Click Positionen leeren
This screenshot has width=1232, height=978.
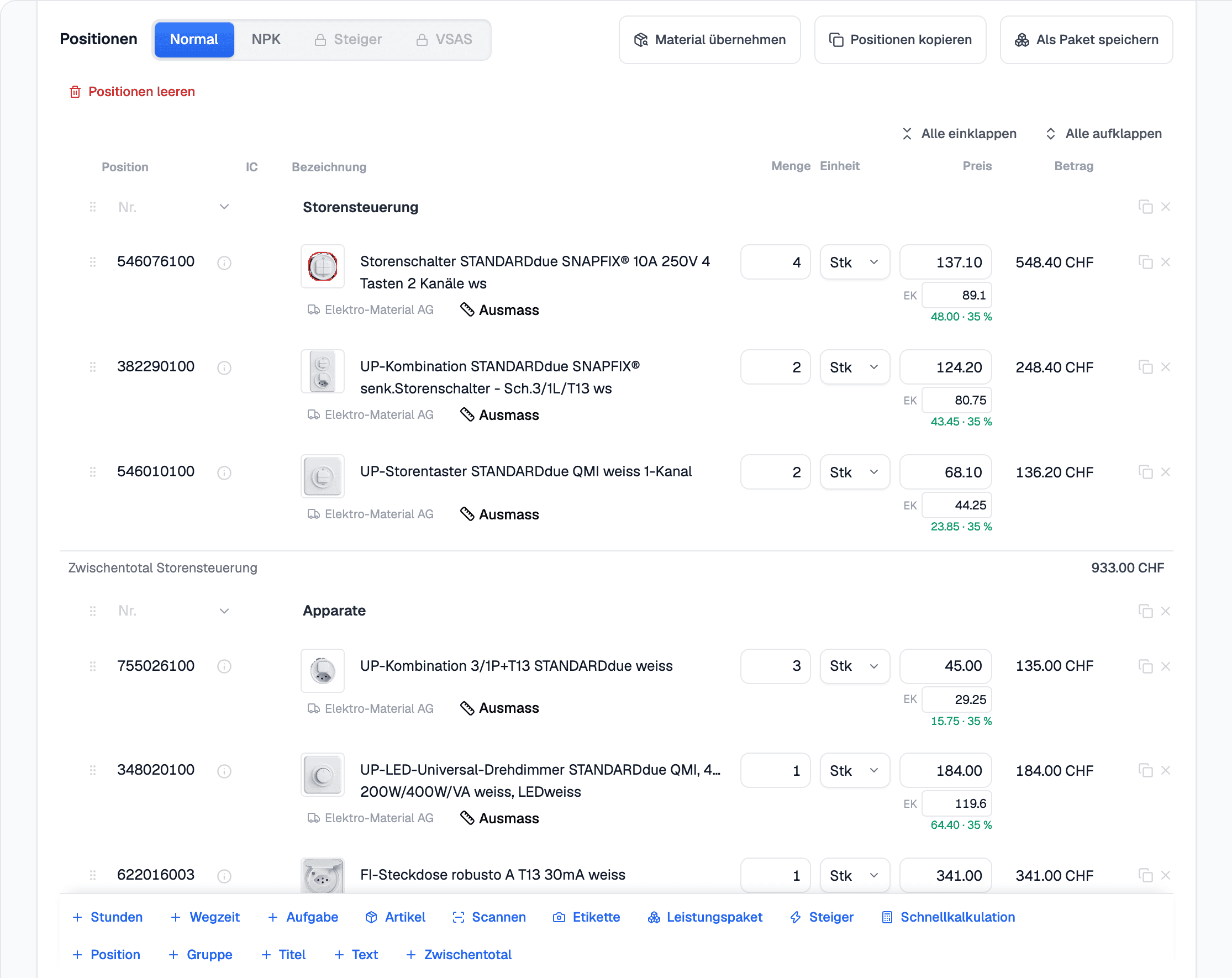tap(132, 92)
